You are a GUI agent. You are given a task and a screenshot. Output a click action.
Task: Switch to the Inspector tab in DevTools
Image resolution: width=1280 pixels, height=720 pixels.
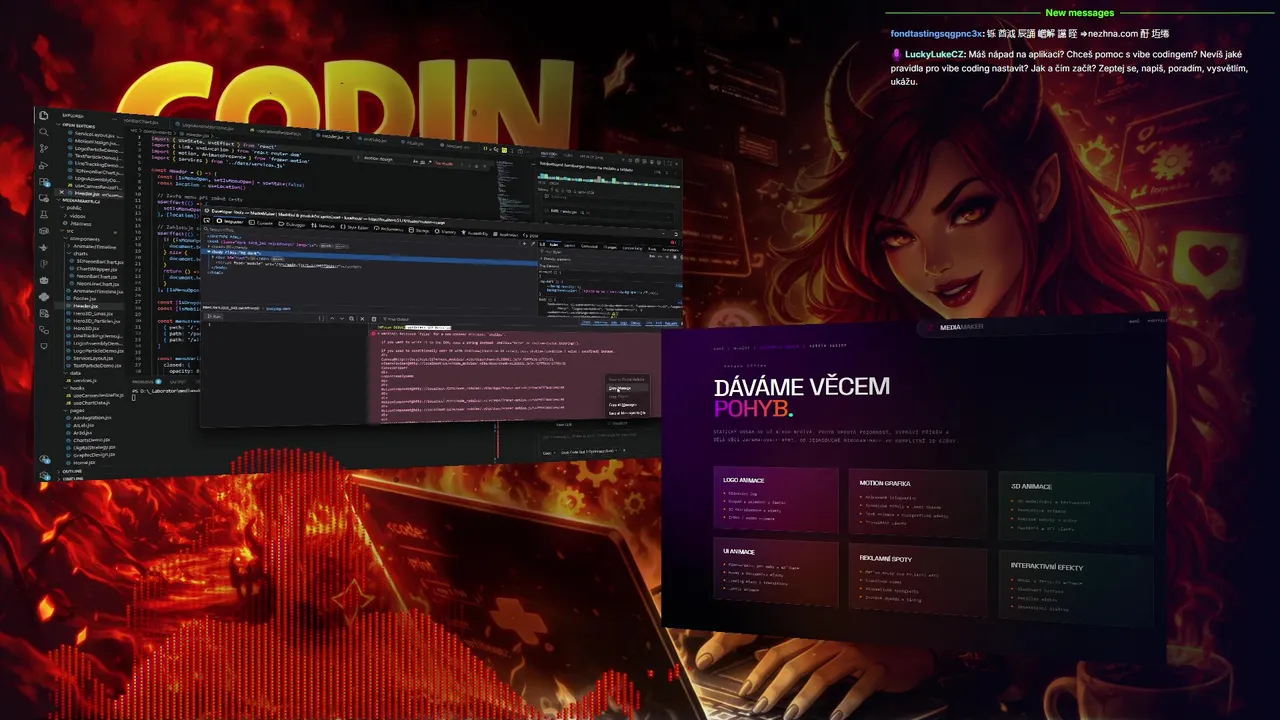(228, 221)
